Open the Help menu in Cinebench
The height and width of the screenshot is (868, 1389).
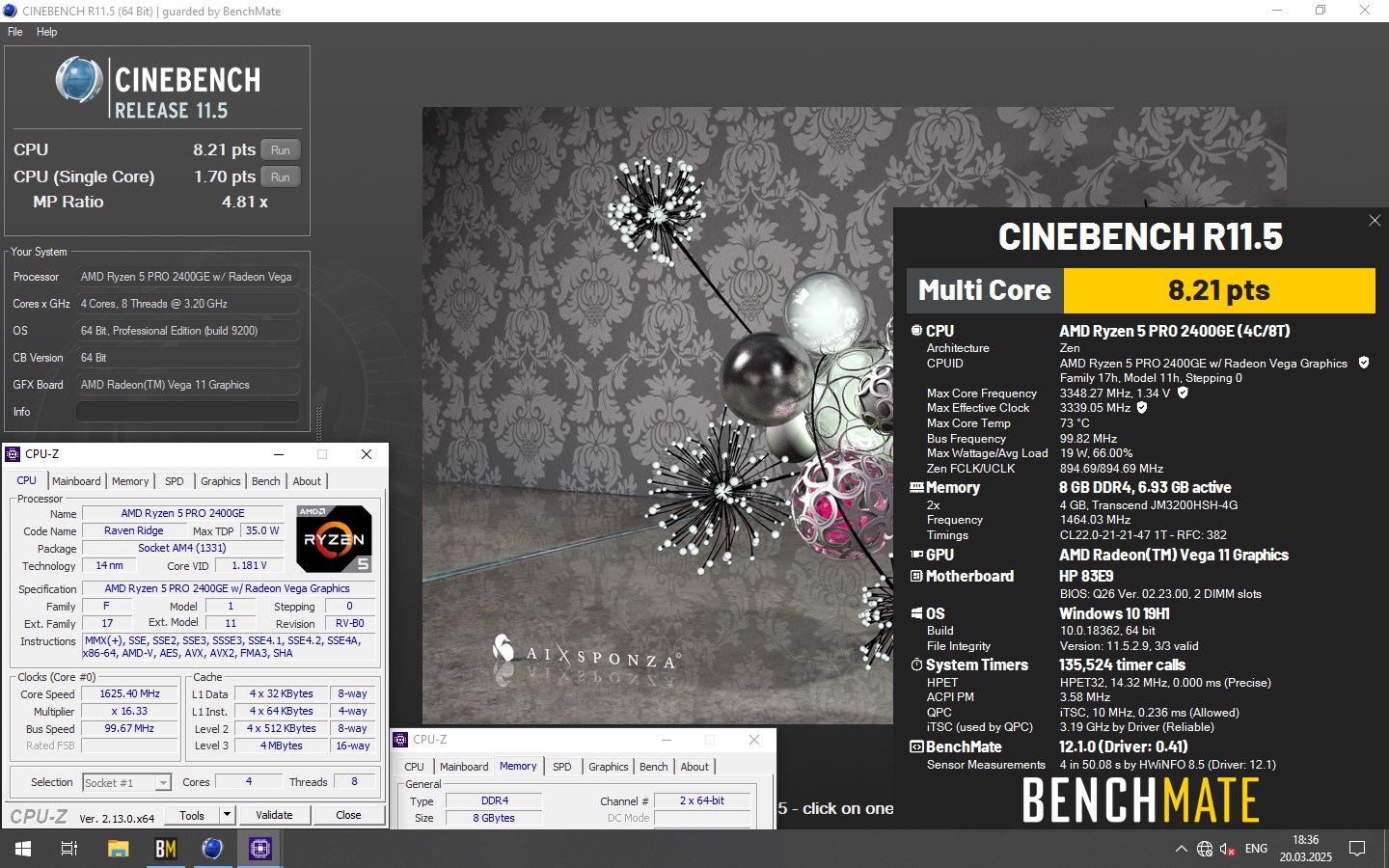point(46,32)
